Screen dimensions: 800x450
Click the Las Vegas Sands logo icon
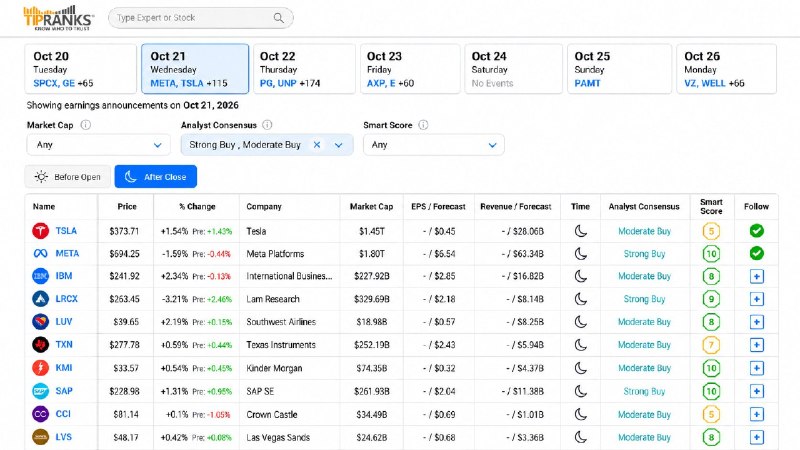tap(40, 437)
